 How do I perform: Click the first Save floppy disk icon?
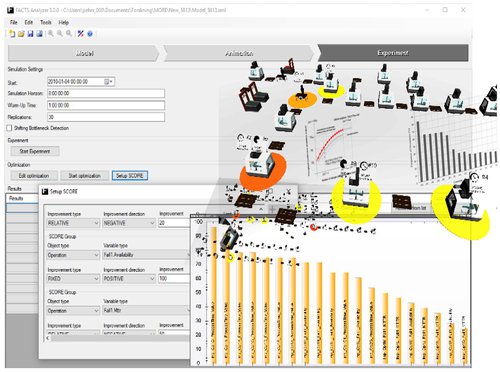(30, 34)
